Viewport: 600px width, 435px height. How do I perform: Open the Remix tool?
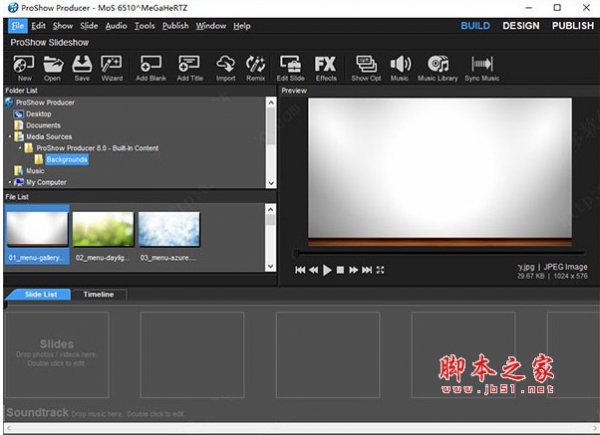(x=255, y=66)
